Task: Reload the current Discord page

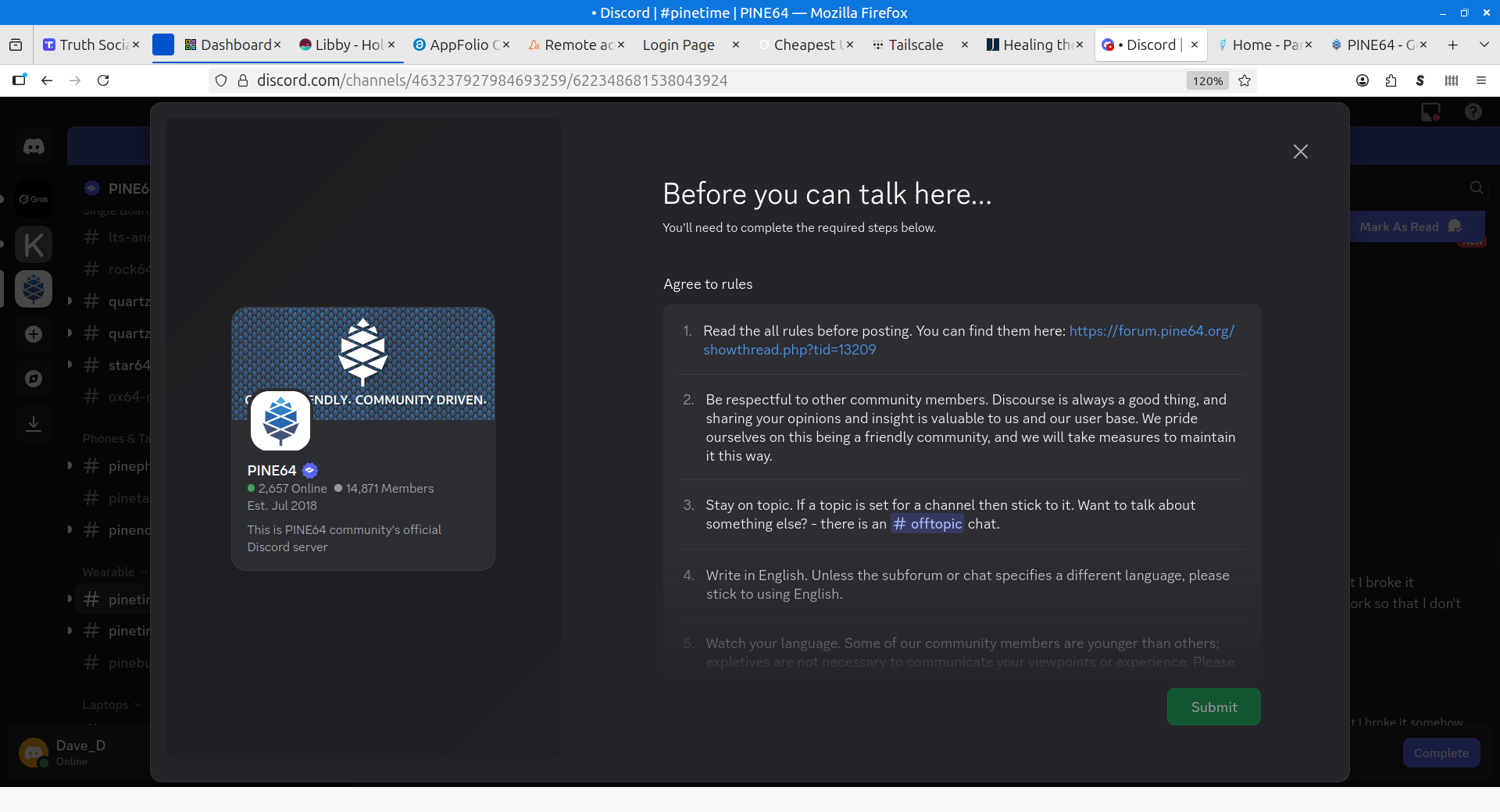Action: click(103, 80)
